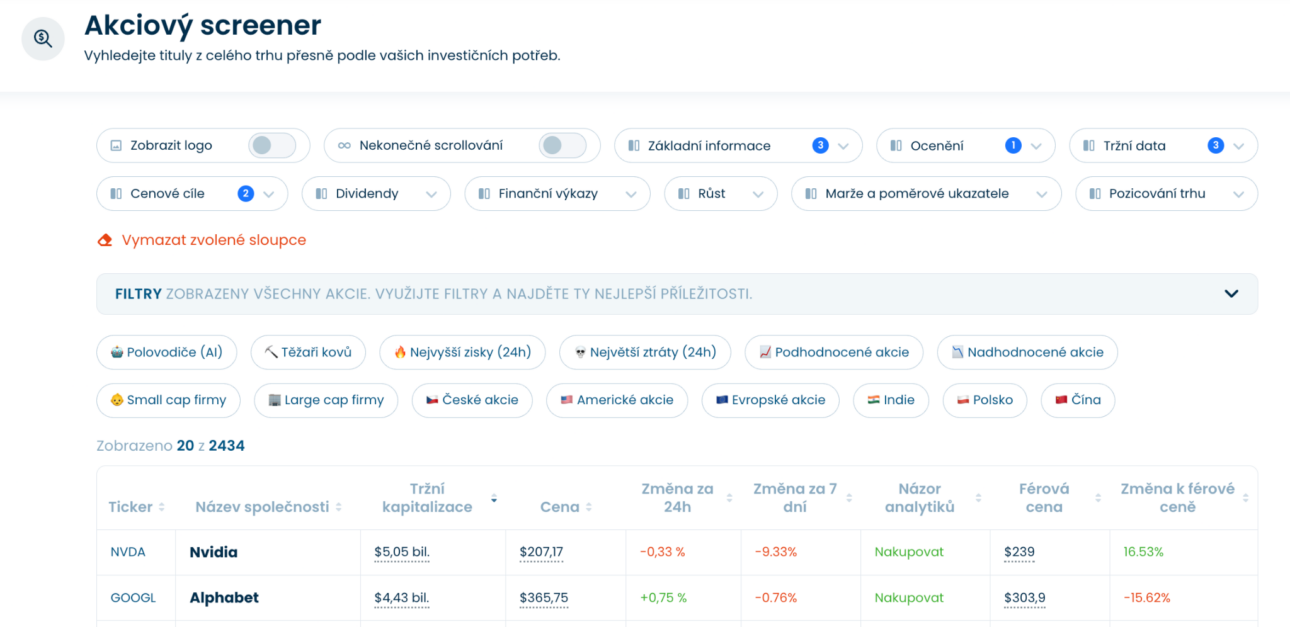Screen dimensions: 1290x627
Task: Filter by Polsko stocks
Action: tap(985, 400)
